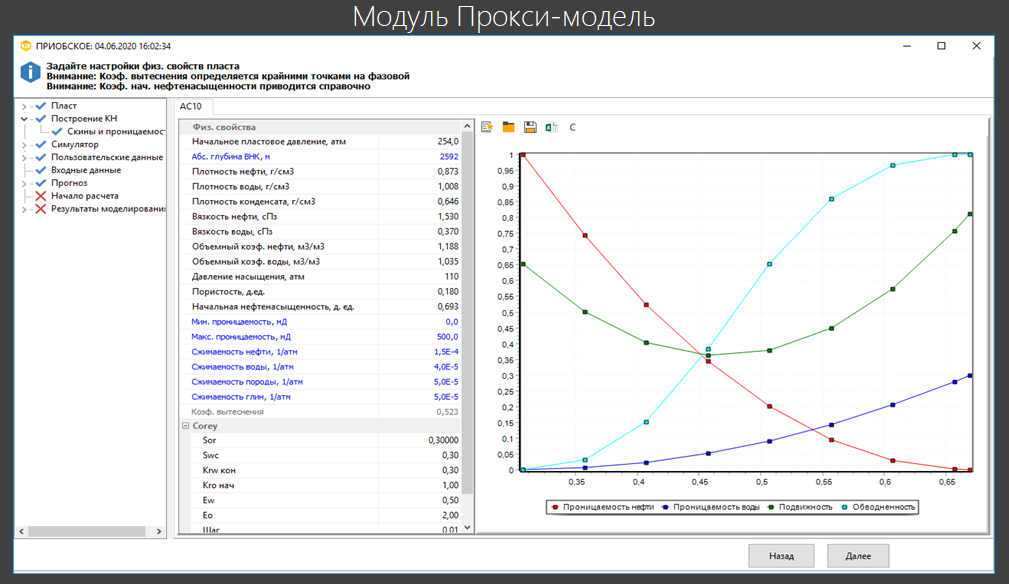Edit Вязкость воды value 0,370
This screenshot has height=584, width=1009.
coord(420,232)
